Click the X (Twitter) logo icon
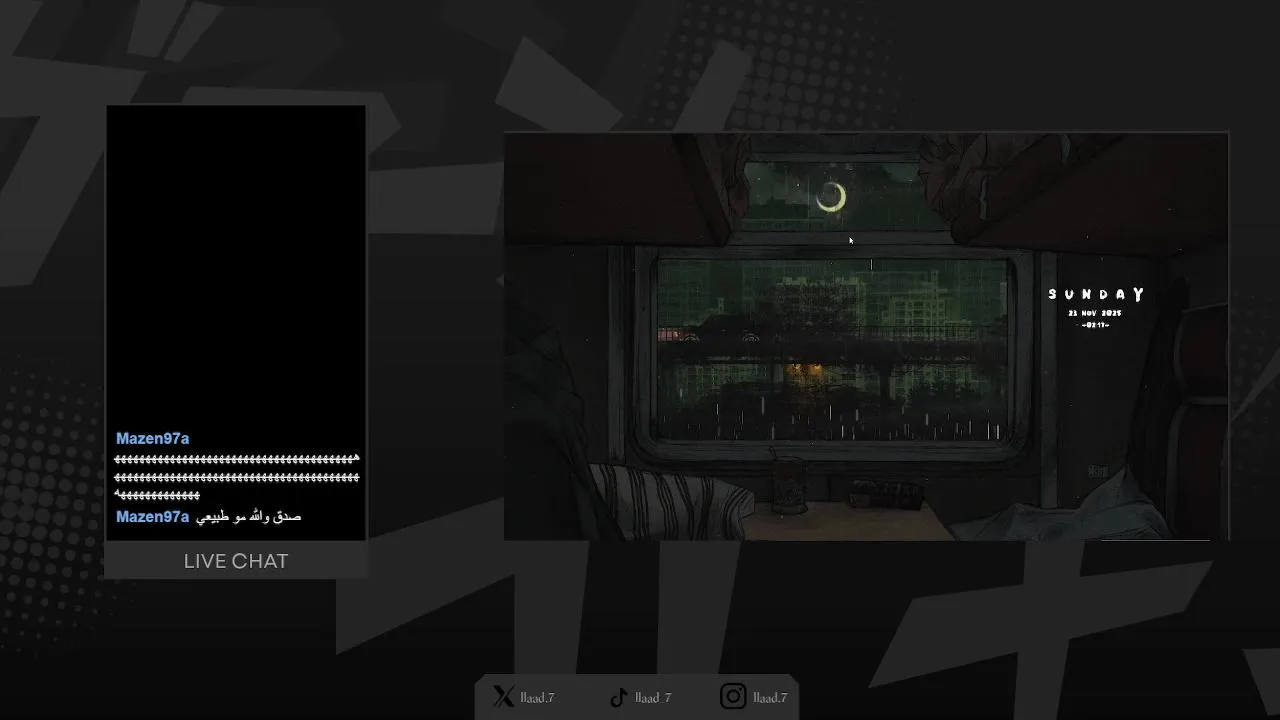The width and height of the screenshot is (1280, 720). coord(503,697)
